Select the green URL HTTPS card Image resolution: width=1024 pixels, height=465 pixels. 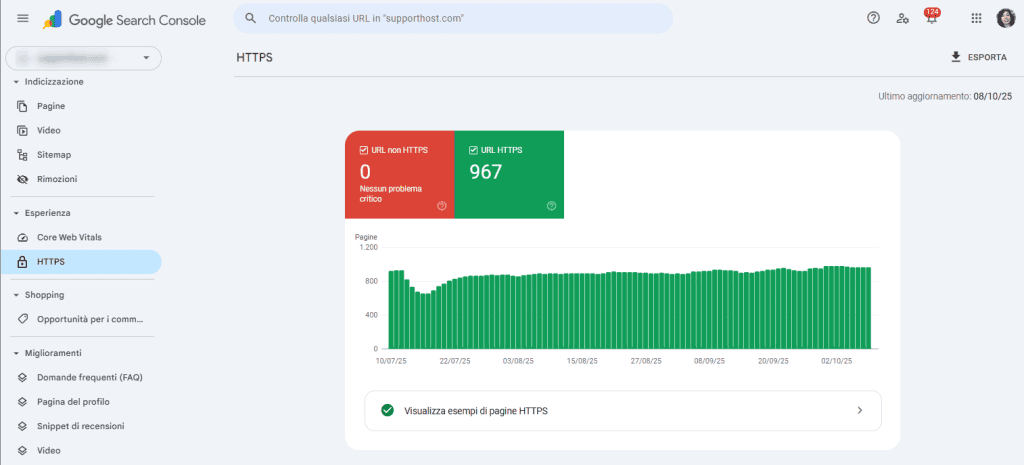point(509,174)
